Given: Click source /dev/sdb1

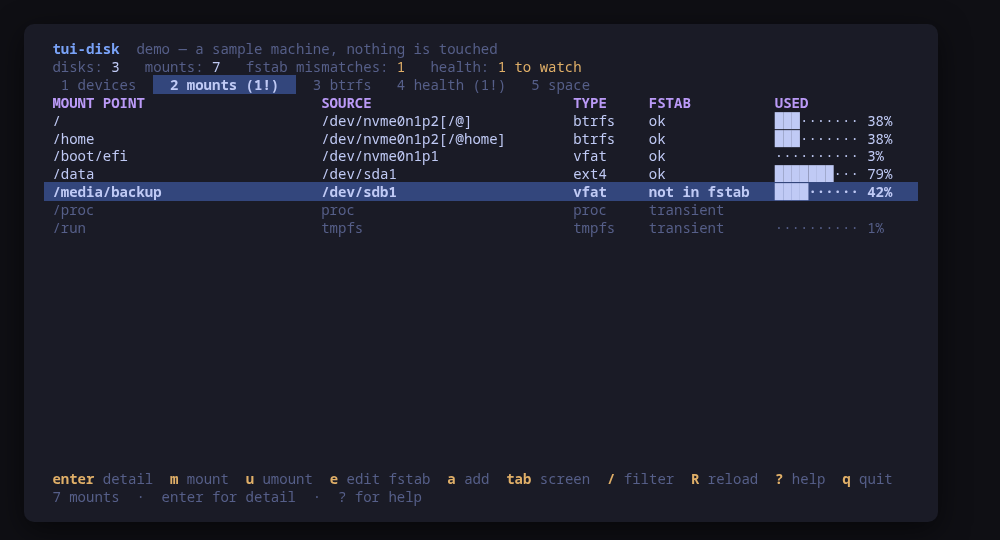Looking at the screenshot, I should tap(358, 192).
